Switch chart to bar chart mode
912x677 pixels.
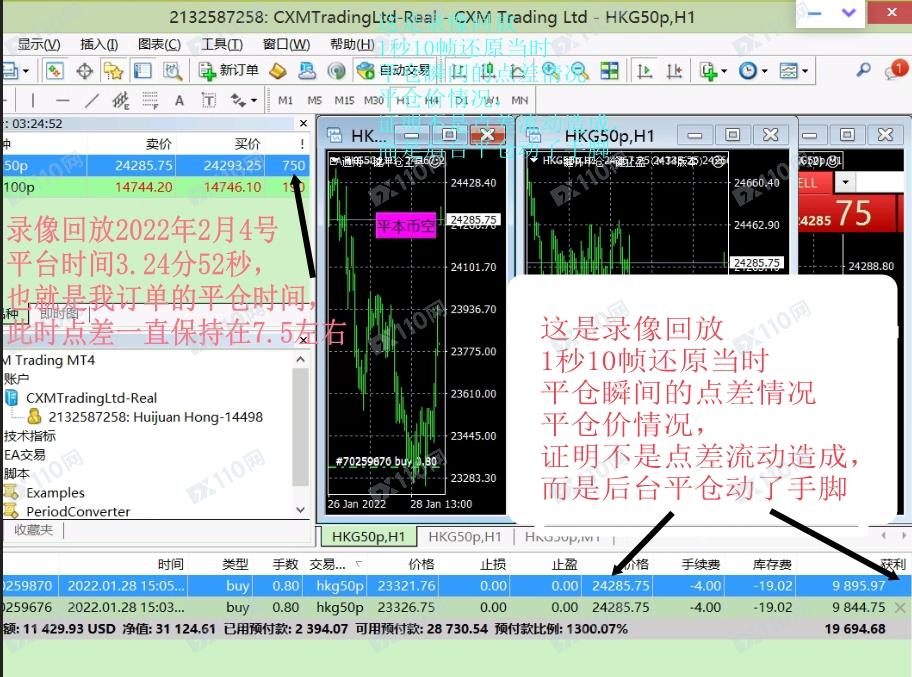click(x=459, y=71)
